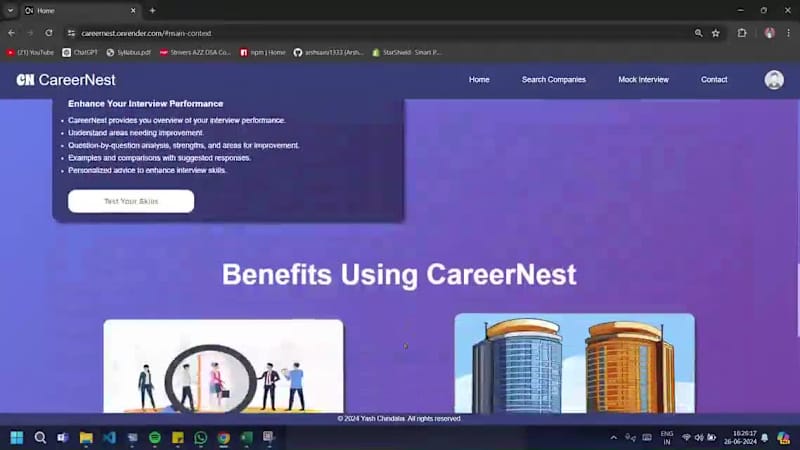This screenshot has height=450, width=800.
Task: Open the job search illustration card
Action: tap(223, 366)
